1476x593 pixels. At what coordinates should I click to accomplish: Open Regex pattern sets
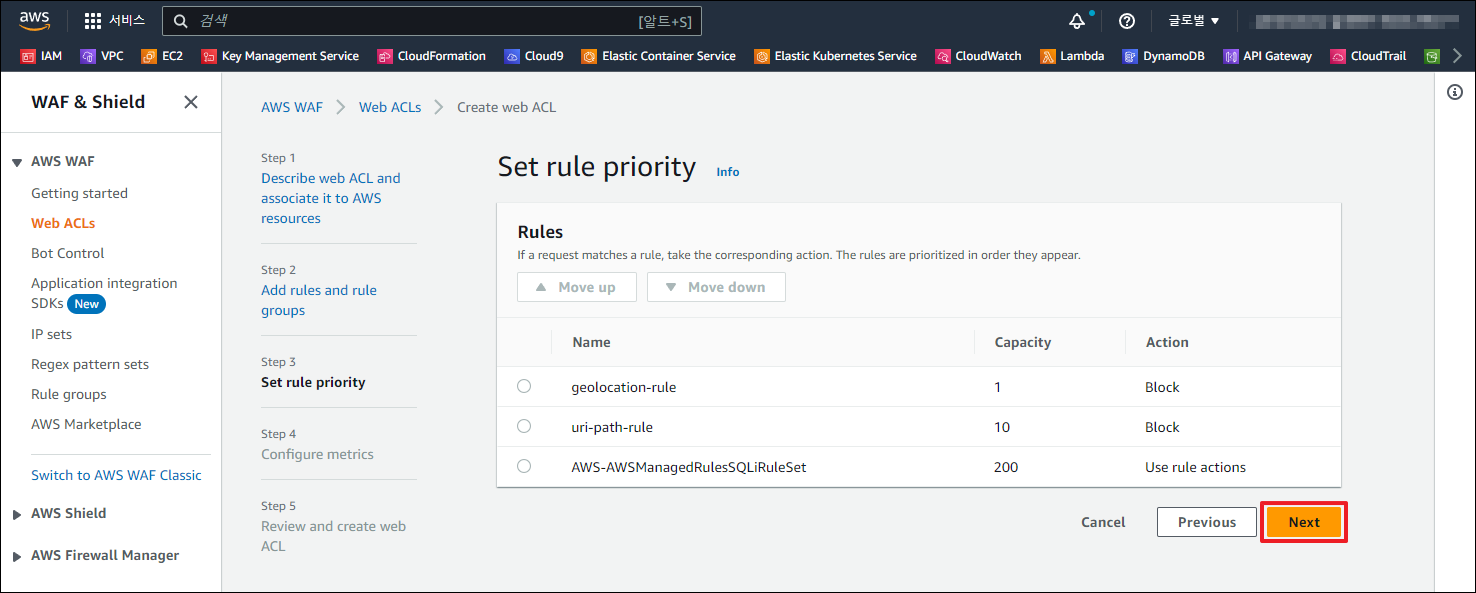pos(90,364)
